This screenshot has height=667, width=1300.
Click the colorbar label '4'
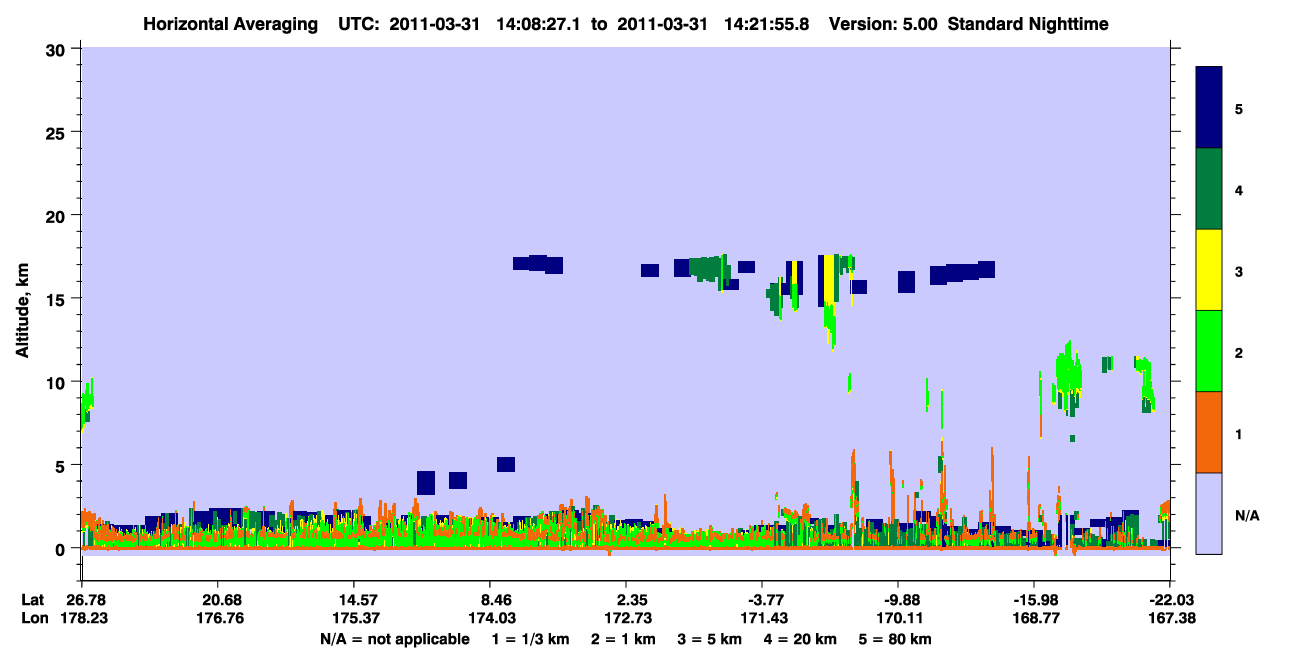coord(1239,190)
